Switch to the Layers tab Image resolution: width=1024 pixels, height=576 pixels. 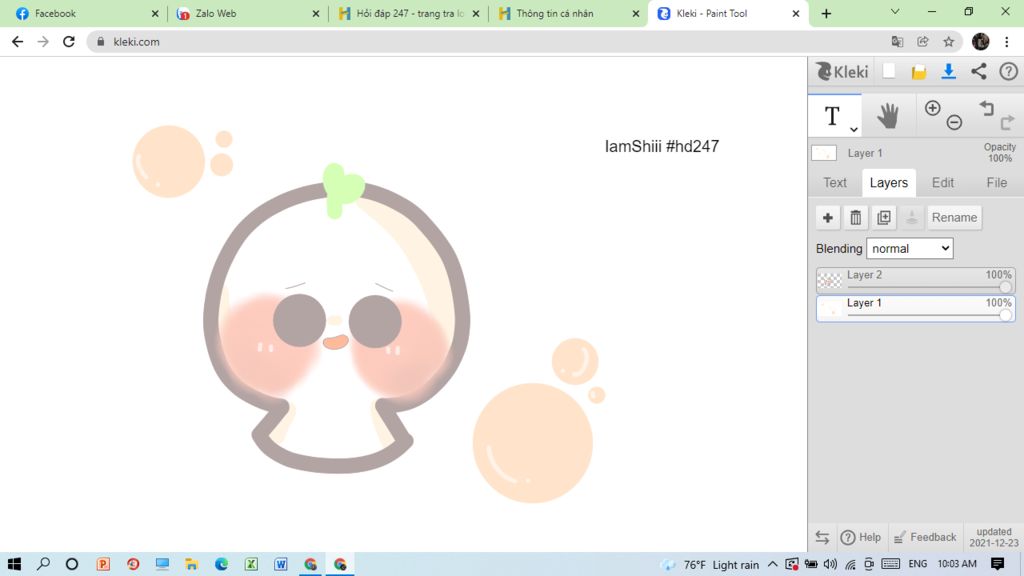(x=888, y=183)
